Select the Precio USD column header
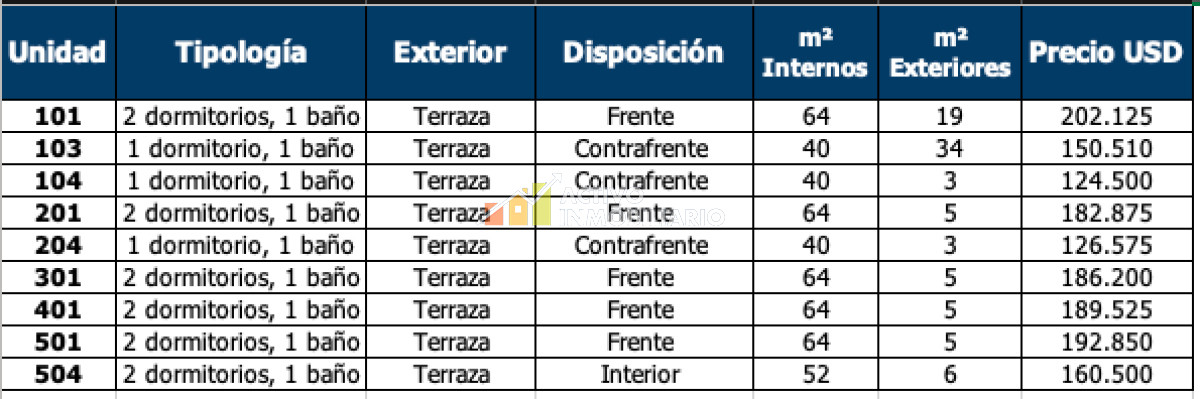Image resolution: width=1200 pixels, height=399 pixels. [1105, 53]
